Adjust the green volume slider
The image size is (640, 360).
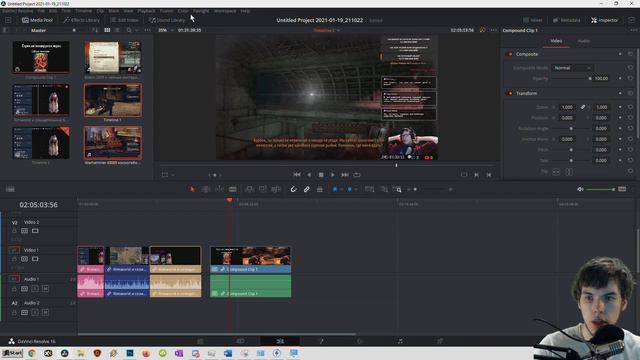coord(600,189)
